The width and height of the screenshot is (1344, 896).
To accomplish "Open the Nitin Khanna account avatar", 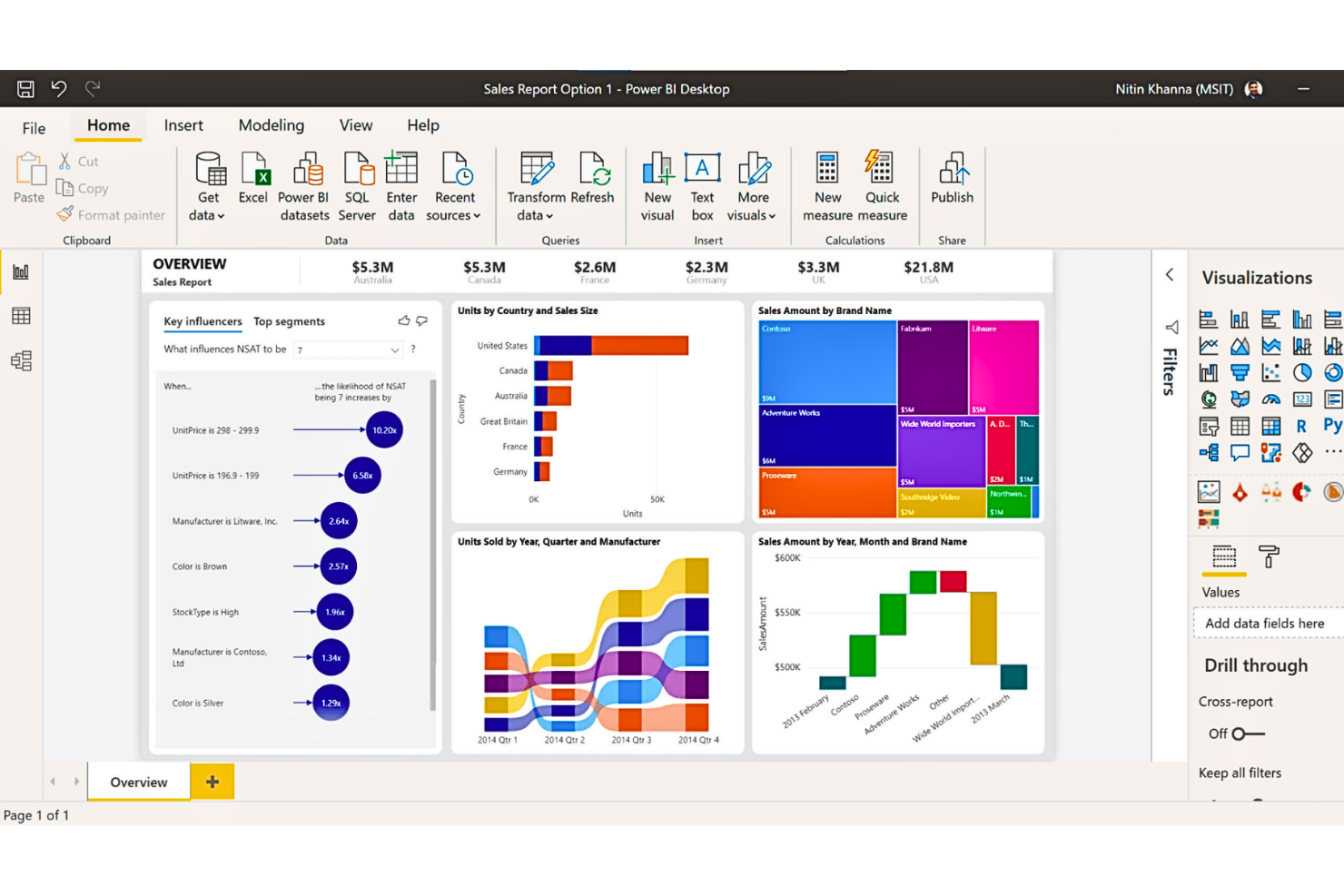I will point(1254,89).
